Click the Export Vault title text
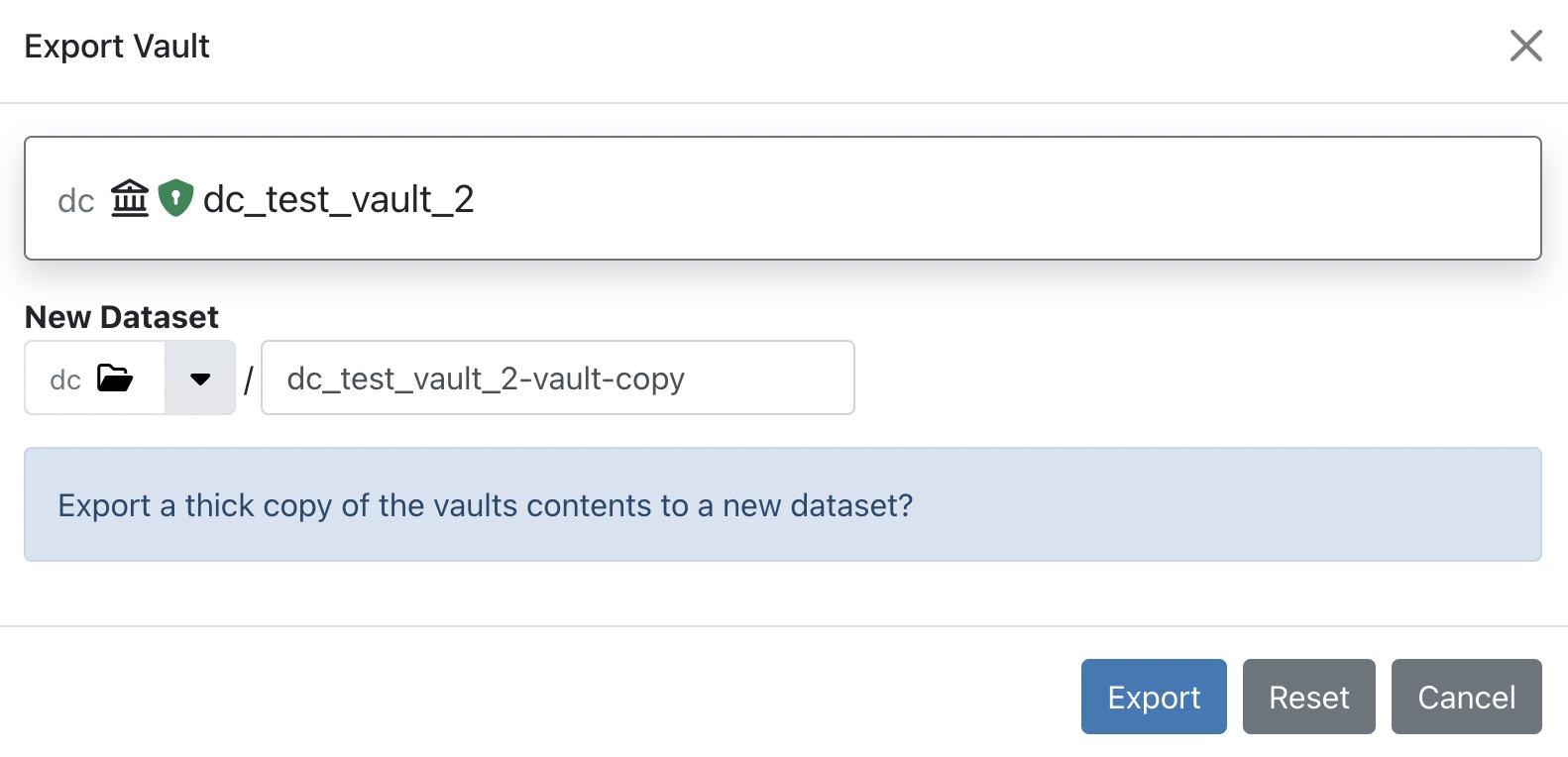 (117, 47)
